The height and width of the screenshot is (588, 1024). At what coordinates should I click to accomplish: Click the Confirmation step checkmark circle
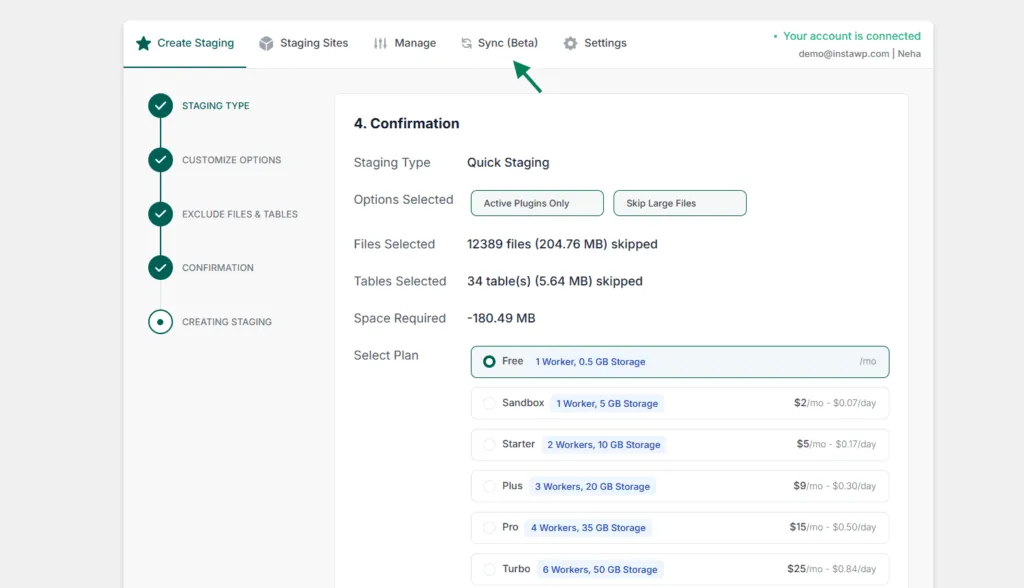click(160, 268)
